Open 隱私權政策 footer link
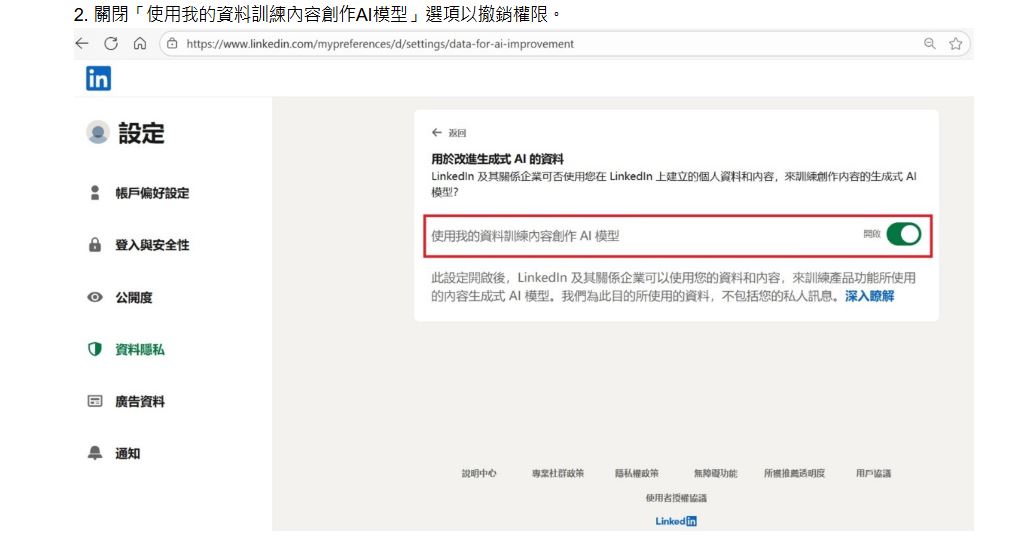The height and width of the screenshot is (548, 1015). 636,473
